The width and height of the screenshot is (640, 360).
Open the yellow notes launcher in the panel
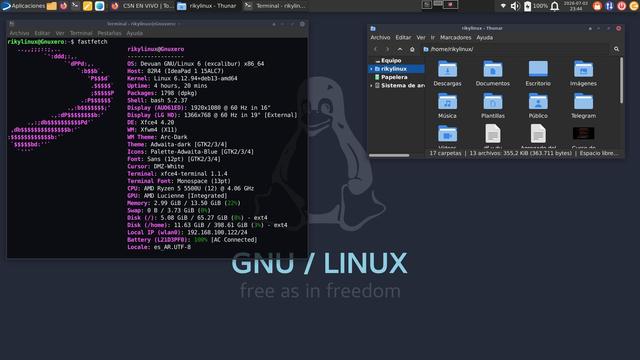(87, 6)
